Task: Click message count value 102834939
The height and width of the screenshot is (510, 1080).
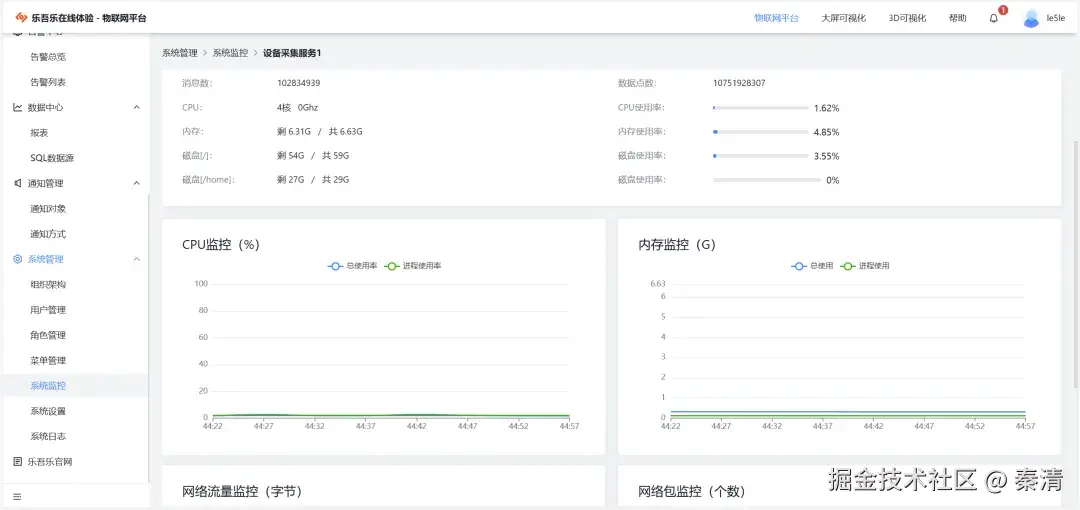Action: click(299, 83)
